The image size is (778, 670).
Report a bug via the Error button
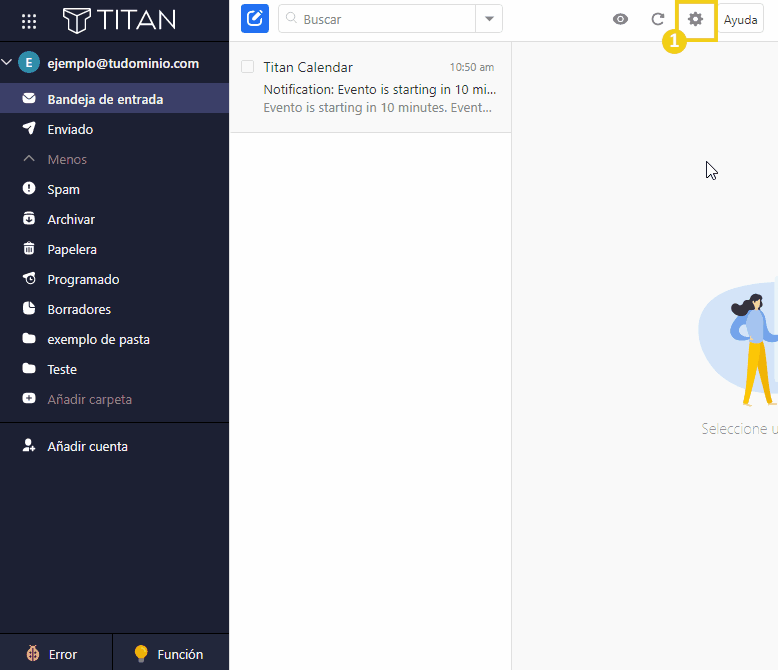click(x=56, y=654)
